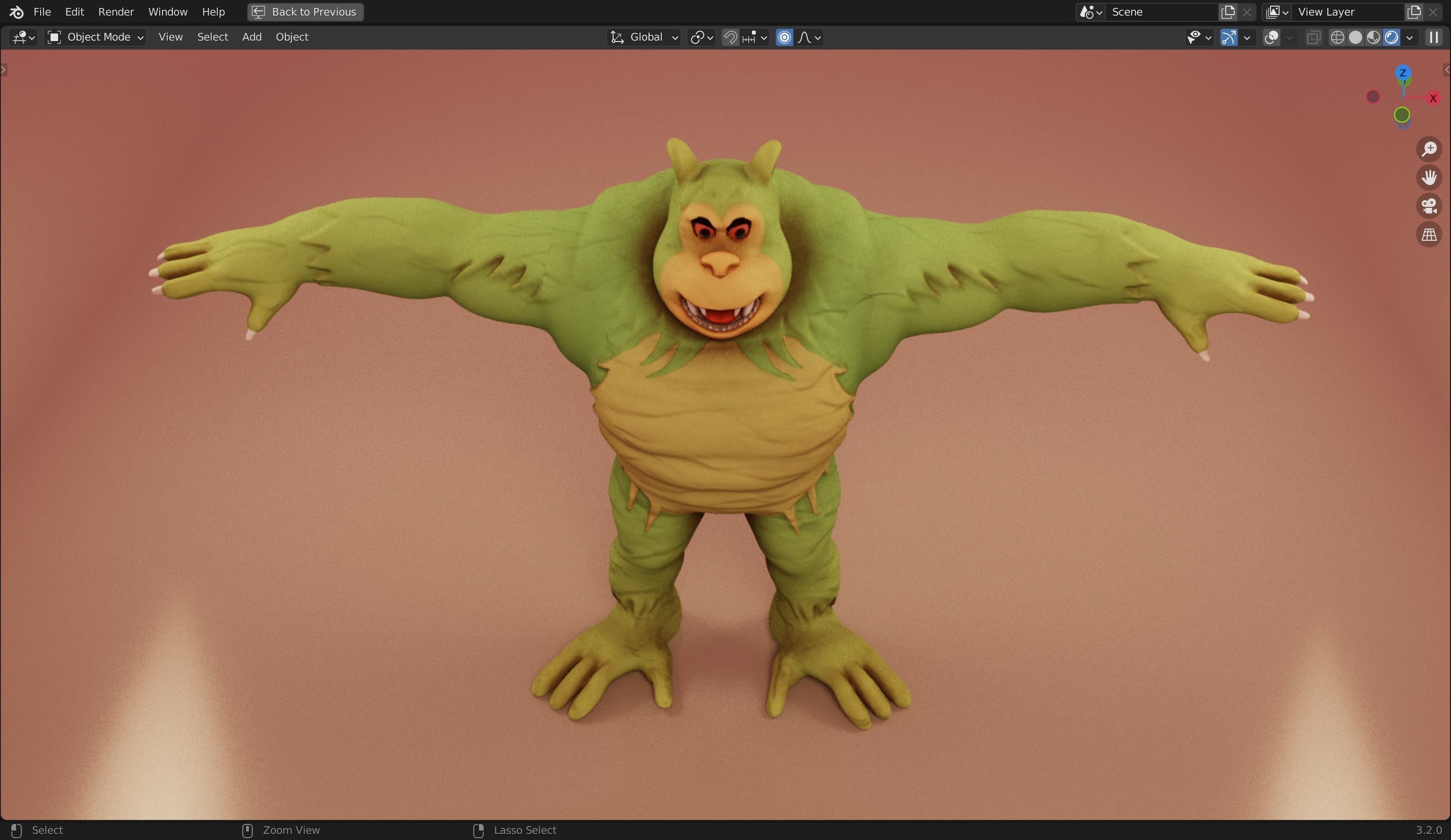Screen dimensions: 1451x840
Task: Click the Z axis on navigation gizmo
Action: (x=1403, y=73)
